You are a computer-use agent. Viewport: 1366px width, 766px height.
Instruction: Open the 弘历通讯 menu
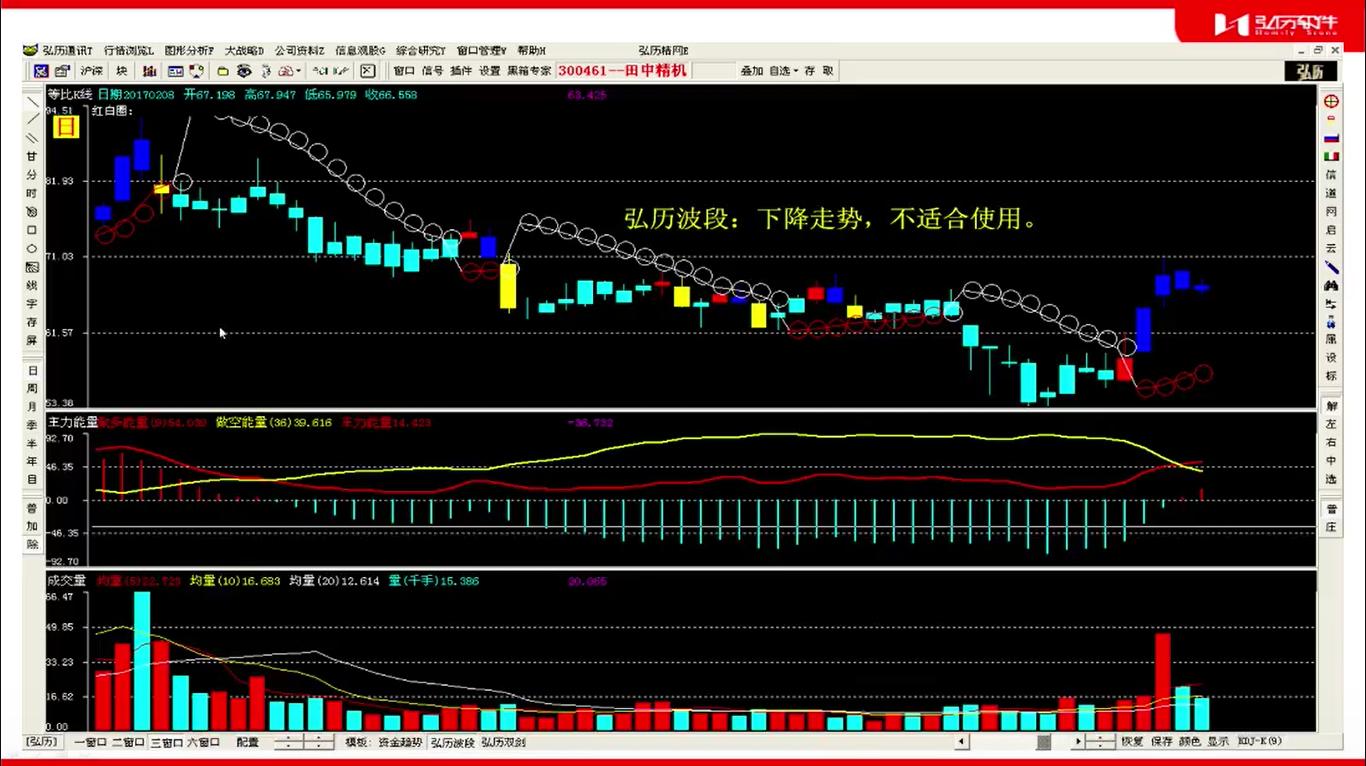[x=67, y=50]
